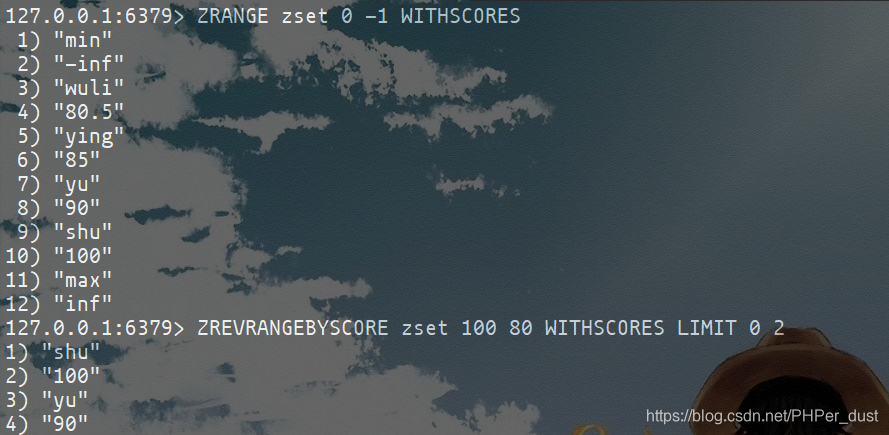The height and width of the screenshot is (435, 889).
Task: Click the ZREVRANGEBYSCORE zset command text
Action: (491, 328)
